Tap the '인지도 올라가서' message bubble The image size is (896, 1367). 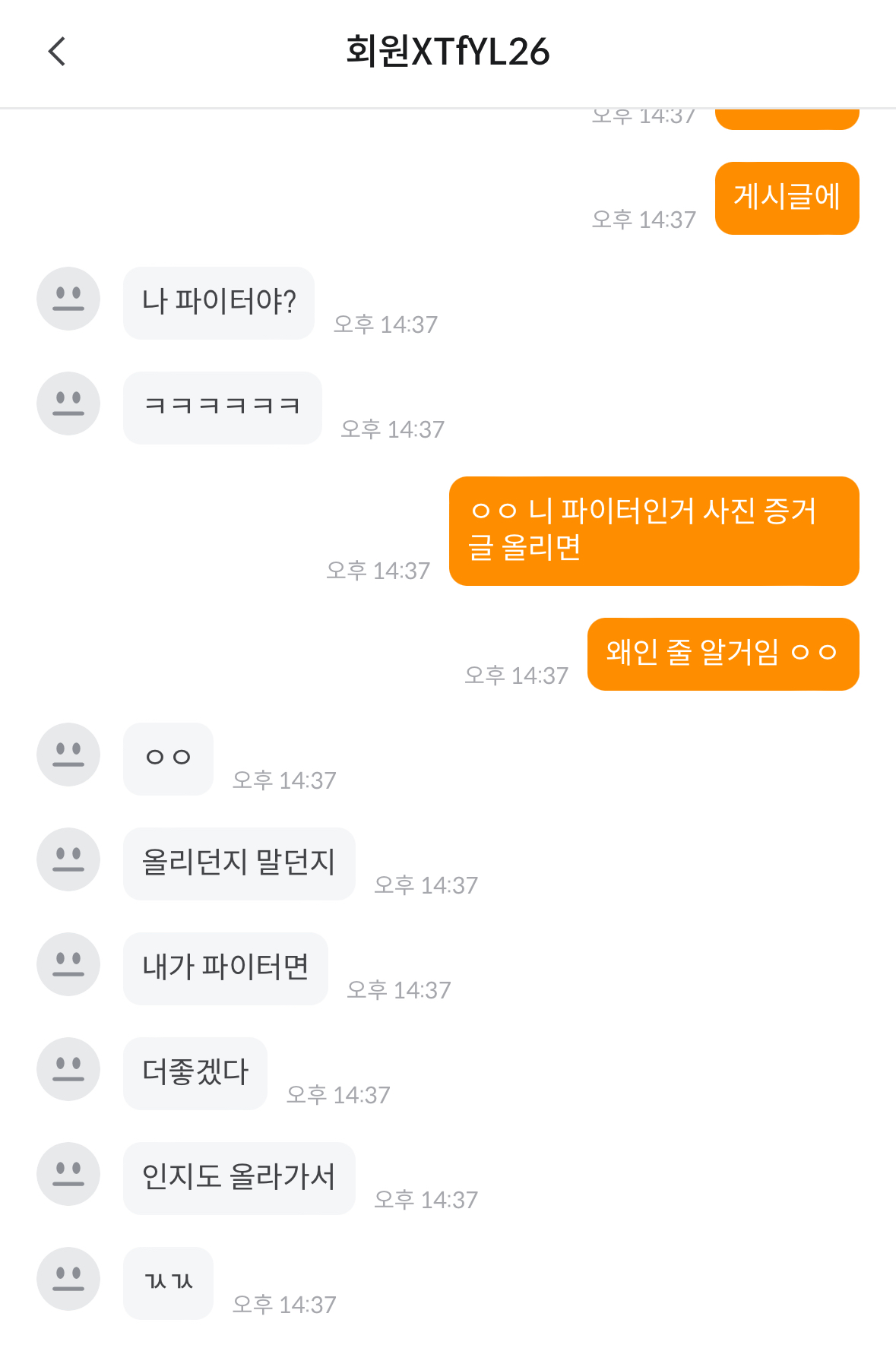(x=239, y=1178)
